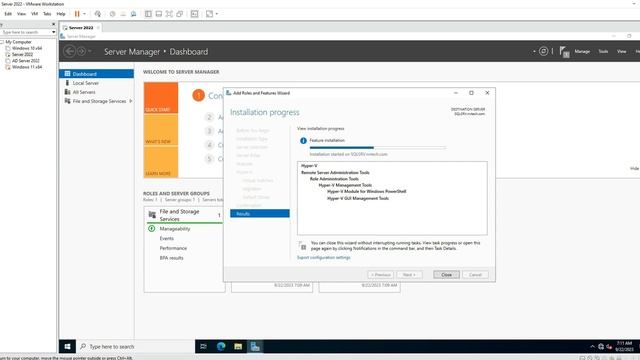Open the notifications flag icon

564,52
